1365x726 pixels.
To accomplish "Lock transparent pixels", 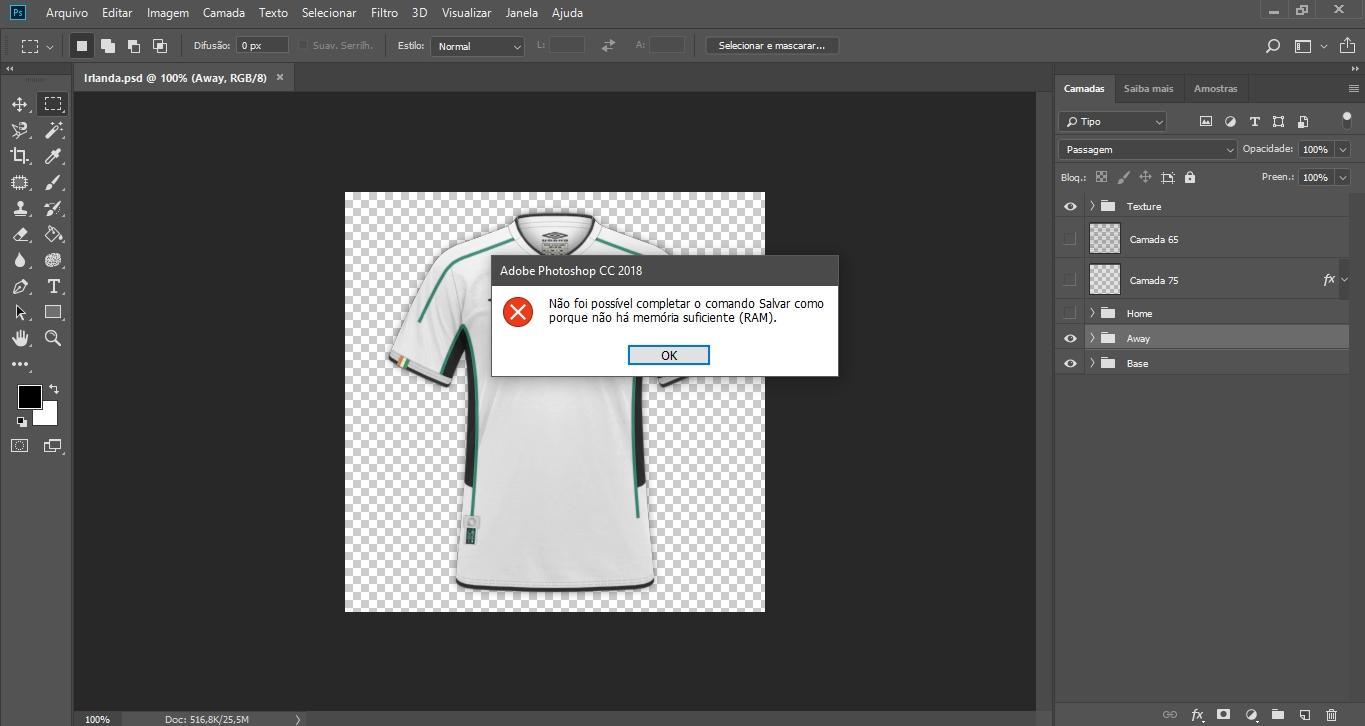I will point(1101,177).
